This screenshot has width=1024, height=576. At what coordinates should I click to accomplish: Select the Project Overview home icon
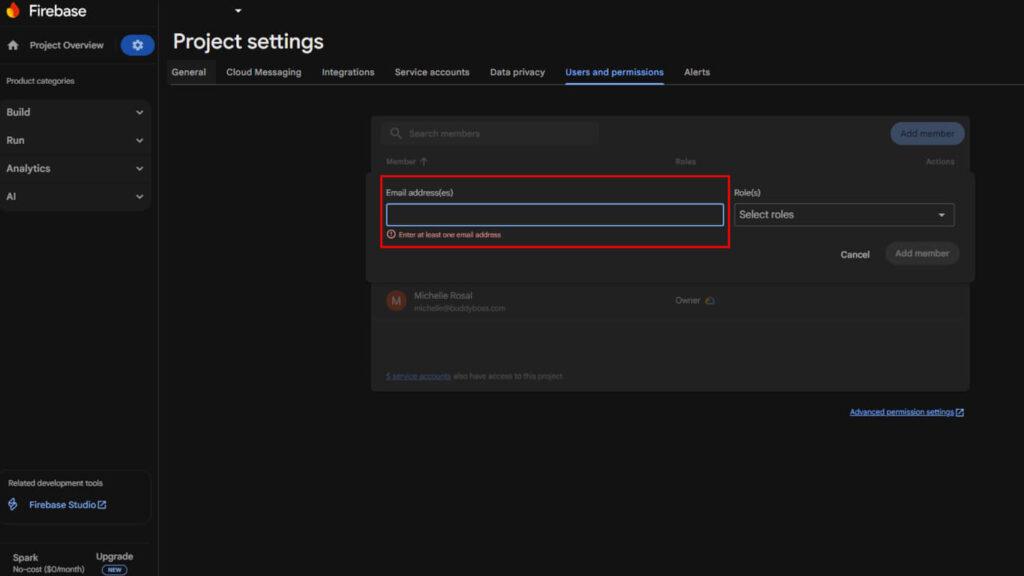(x=11, y=45)
